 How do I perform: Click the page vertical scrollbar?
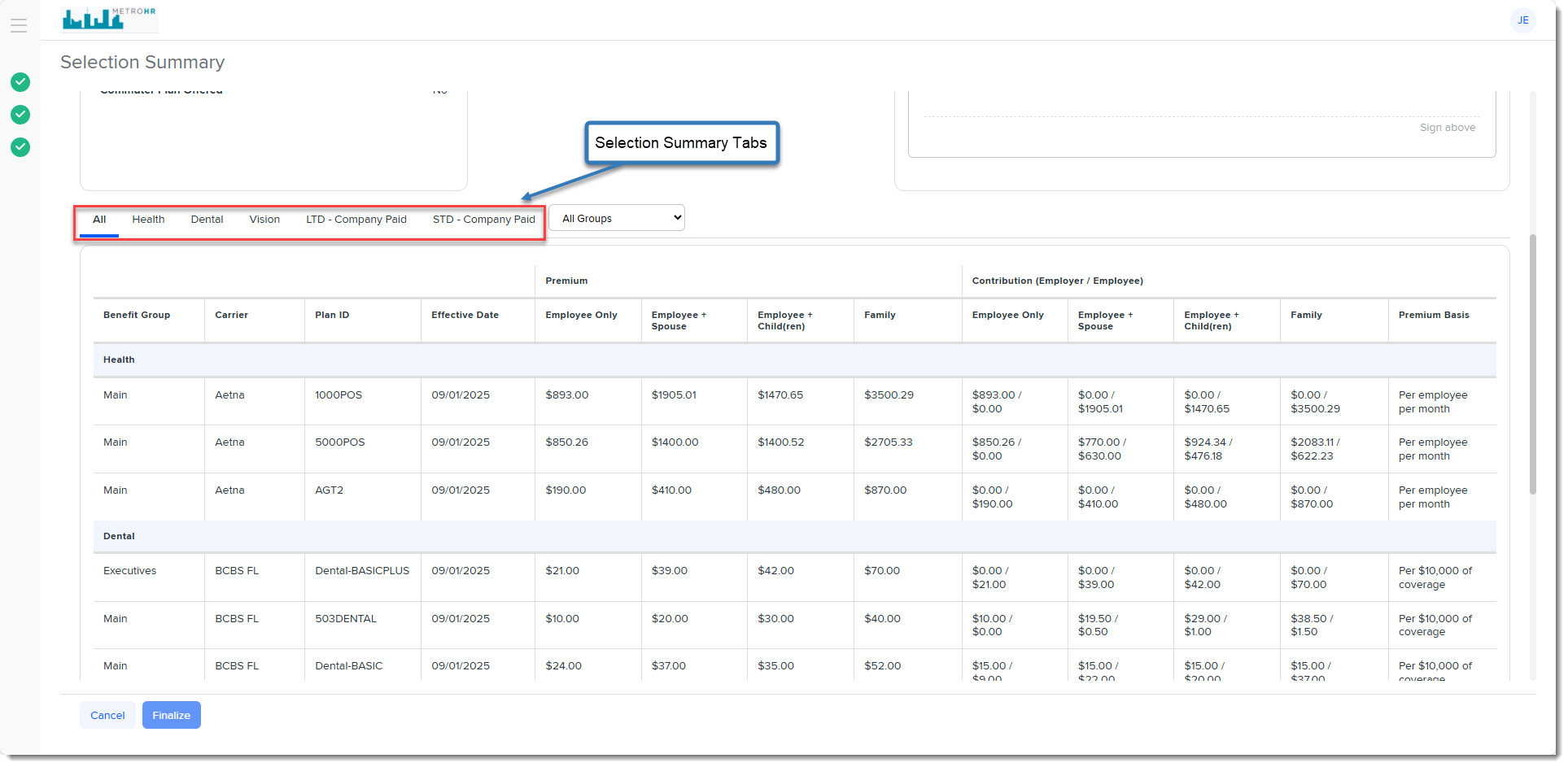[1532, 366]
